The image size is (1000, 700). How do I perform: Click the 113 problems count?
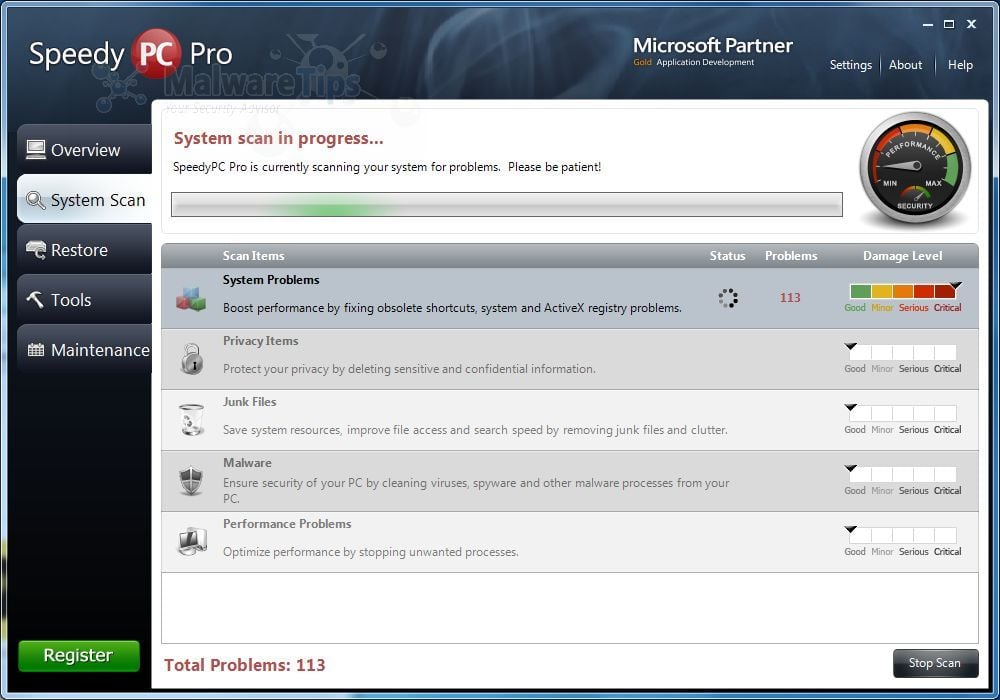tap(790, 298)
